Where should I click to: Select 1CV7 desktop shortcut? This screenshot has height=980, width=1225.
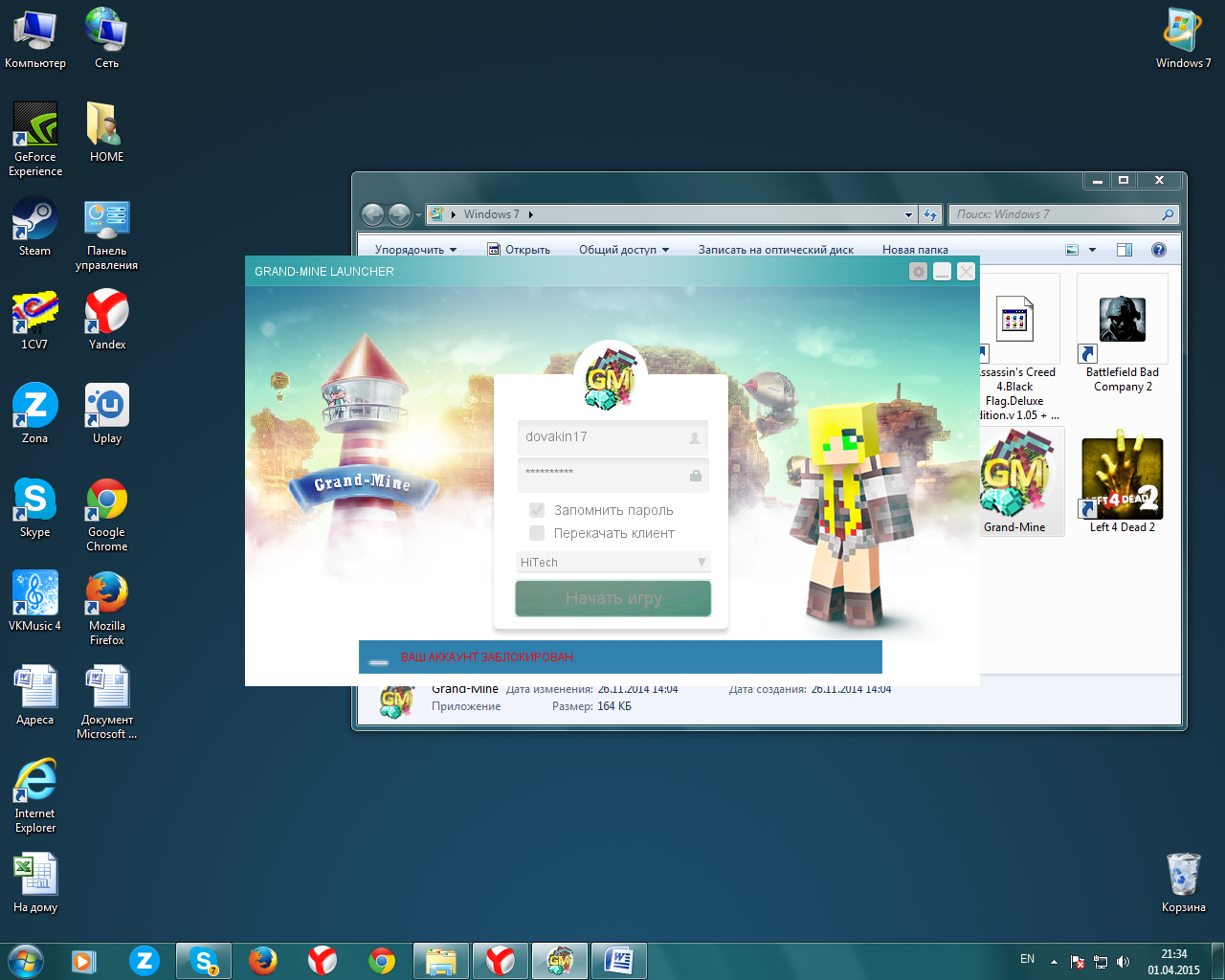point(35,320)
